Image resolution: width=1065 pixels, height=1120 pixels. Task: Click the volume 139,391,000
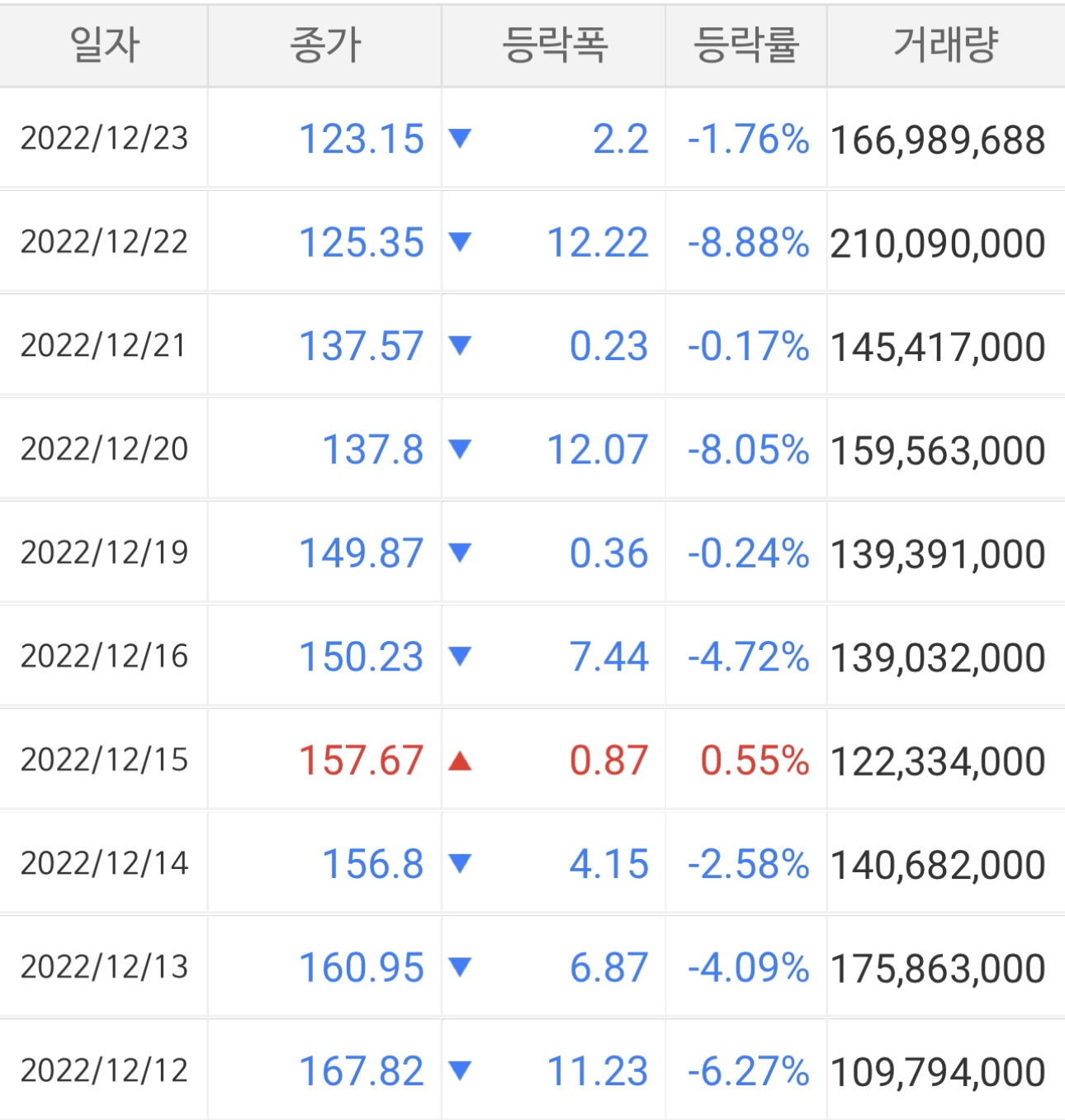[938, 555]
